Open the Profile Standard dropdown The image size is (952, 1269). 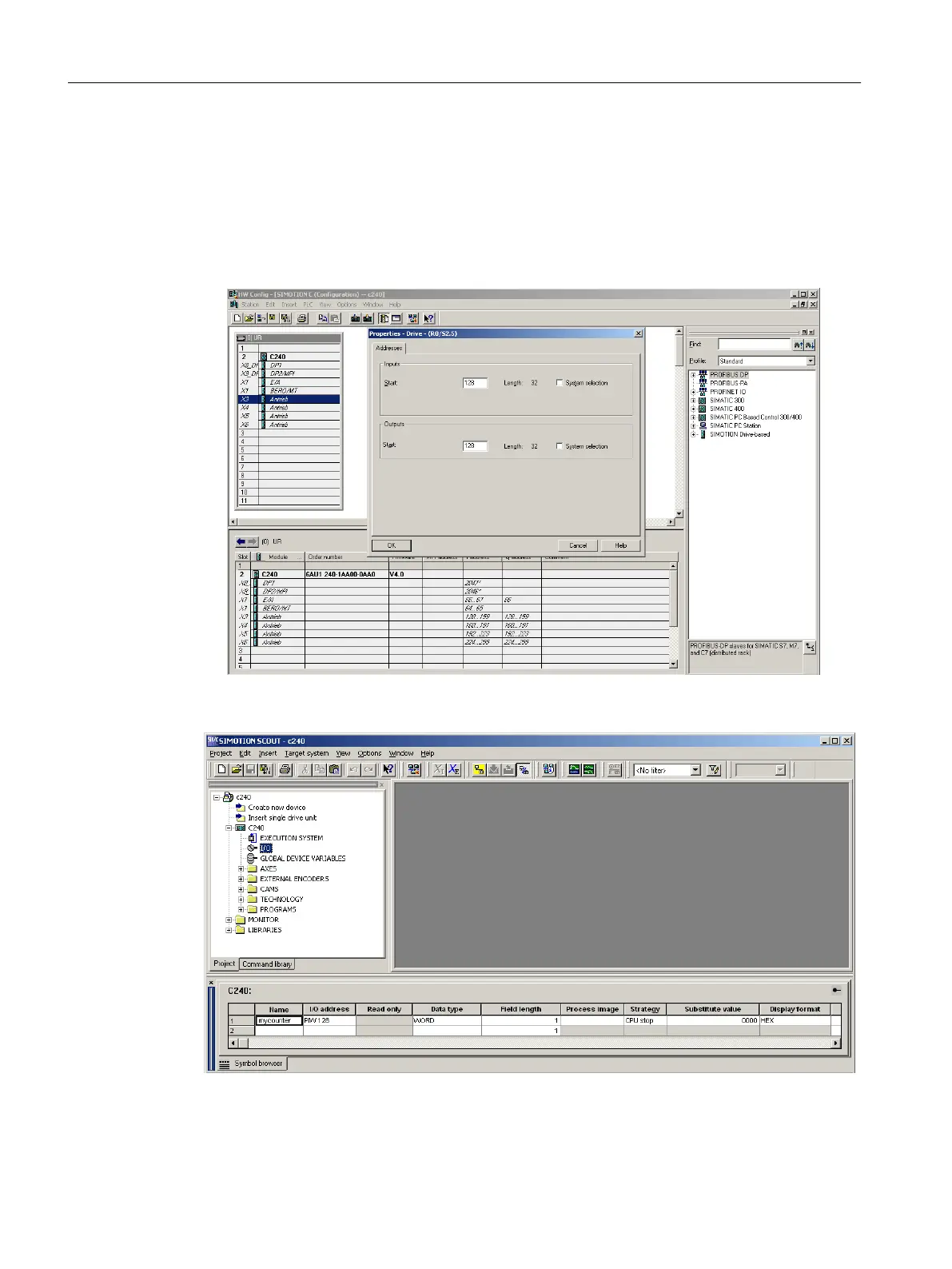pos(810,361)
